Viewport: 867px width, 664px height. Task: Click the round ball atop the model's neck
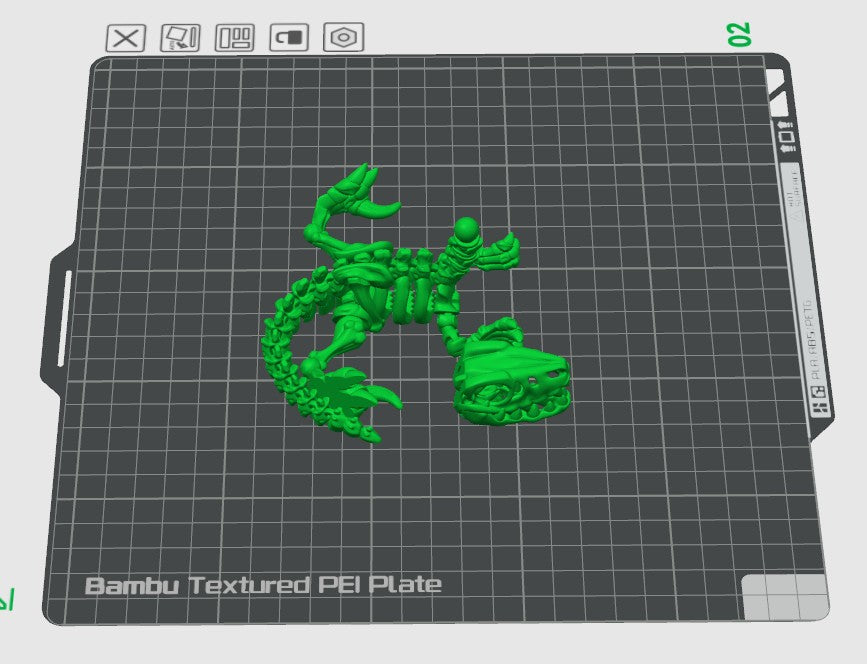coord(466,230)
